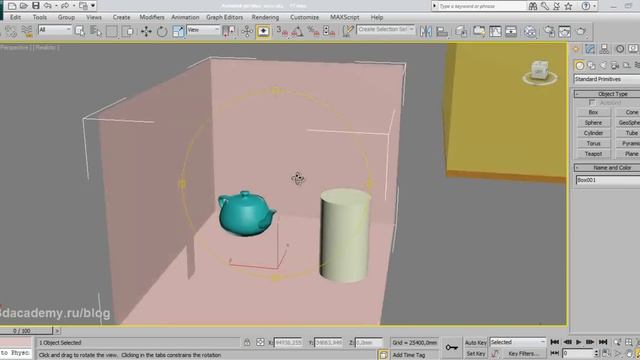Open the Help icon dropdown arrow
The image size is (640, 360).
594,6
